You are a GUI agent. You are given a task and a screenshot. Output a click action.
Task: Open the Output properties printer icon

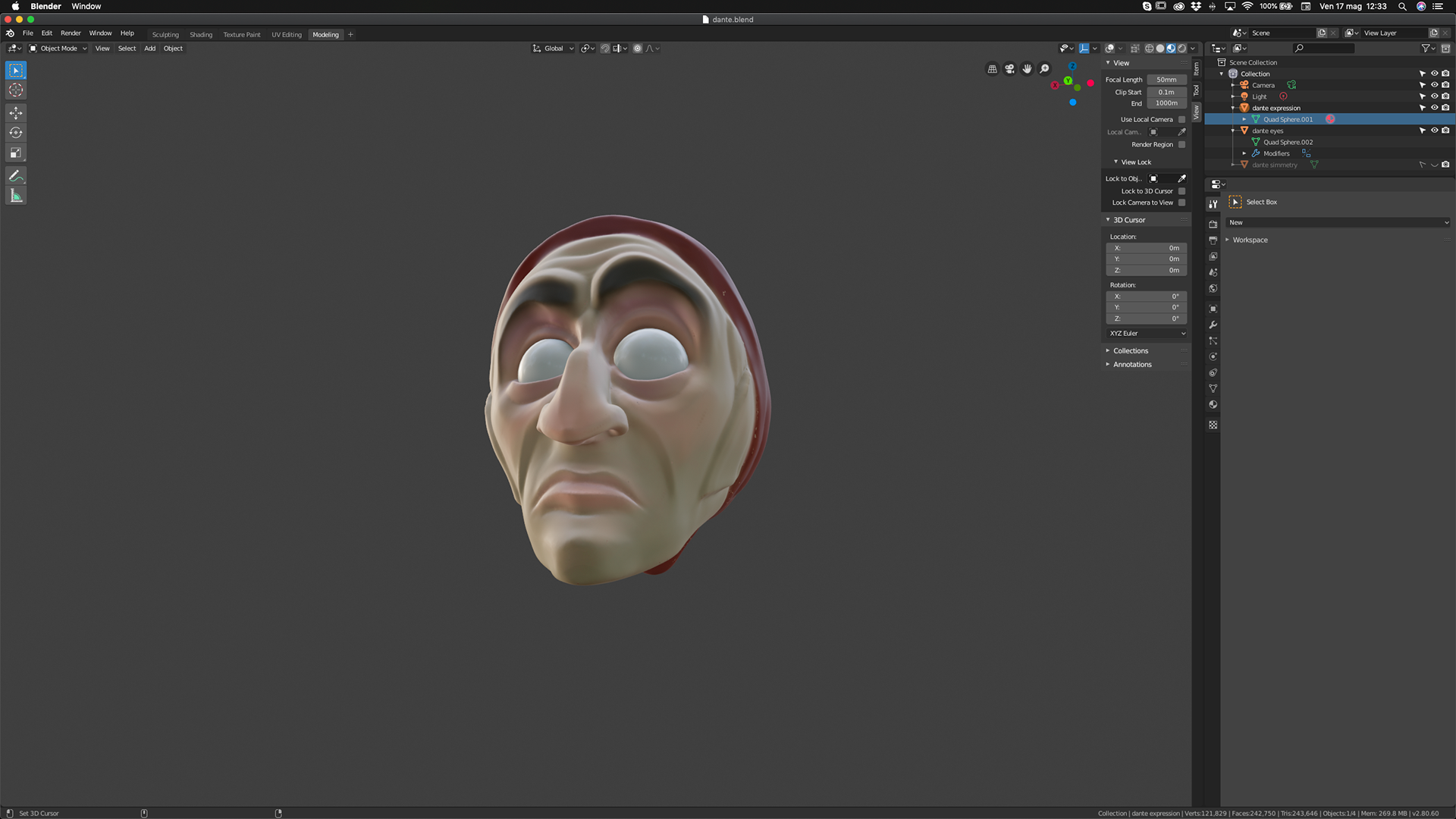(x=1213, y=240)
